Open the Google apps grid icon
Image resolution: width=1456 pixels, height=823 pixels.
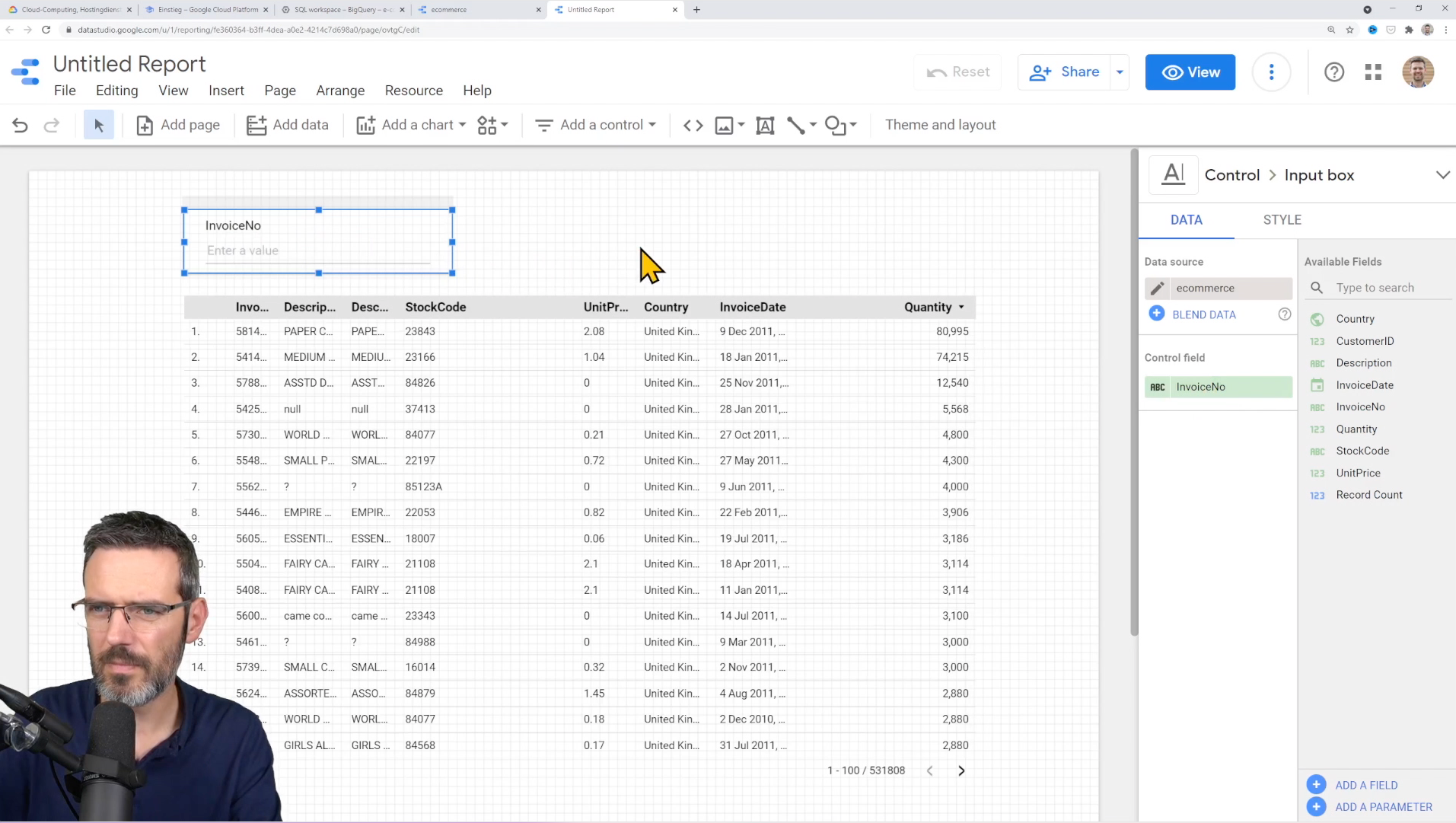[x=1373, y=72]
